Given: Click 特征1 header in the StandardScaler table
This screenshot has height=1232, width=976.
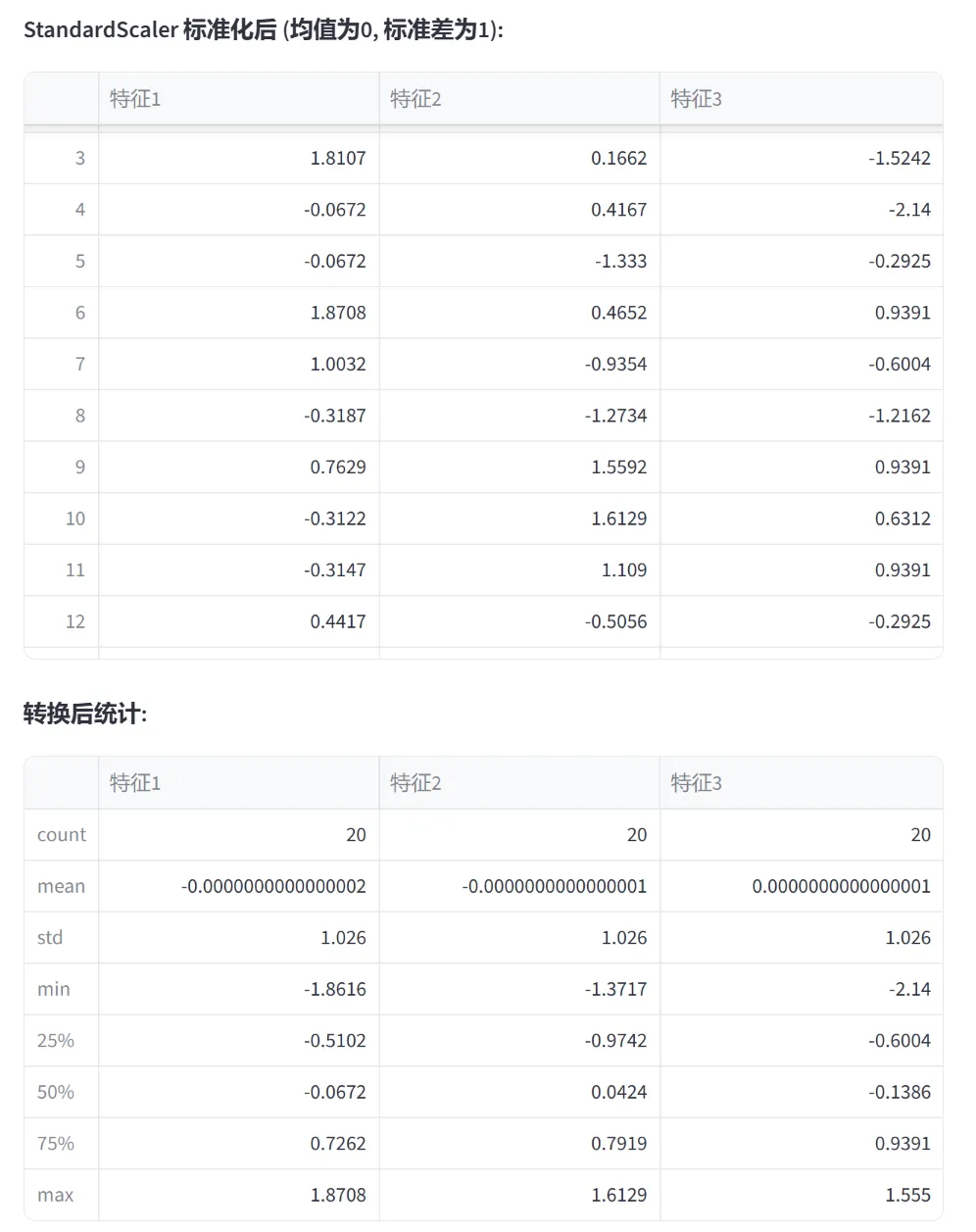Looking at the screenshot, I should coord(135,99).
